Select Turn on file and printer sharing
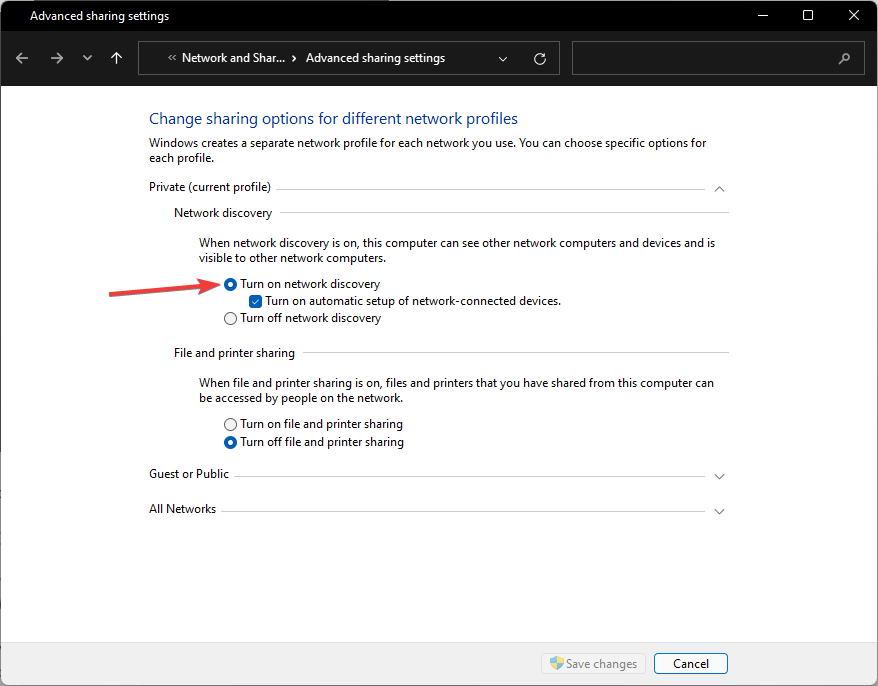Screen dimensions: 878x686 pos(231,424)
